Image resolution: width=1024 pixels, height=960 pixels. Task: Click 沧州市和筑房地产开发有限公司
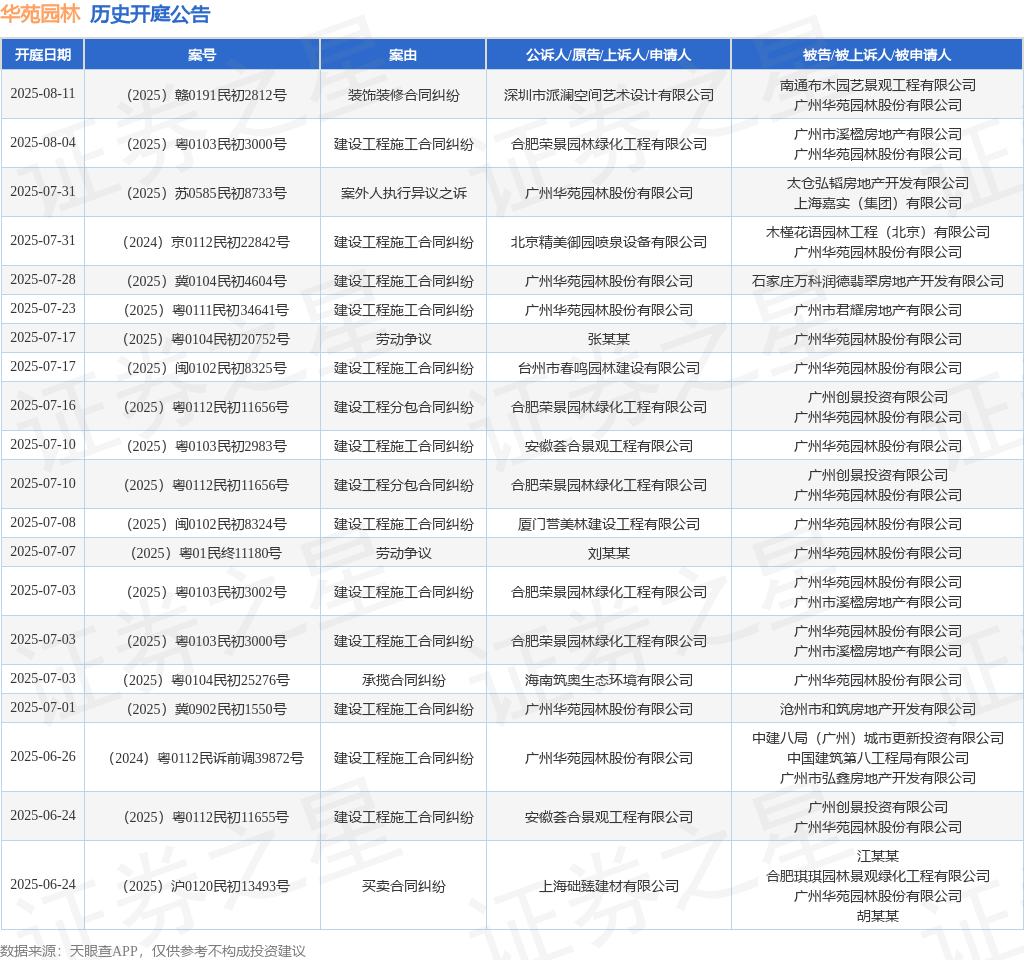tap(878, 709)
